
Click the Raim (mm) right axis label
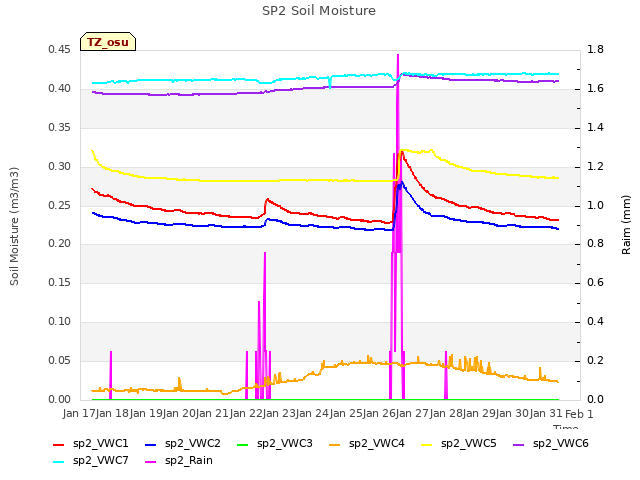click(x=626, y=225)
